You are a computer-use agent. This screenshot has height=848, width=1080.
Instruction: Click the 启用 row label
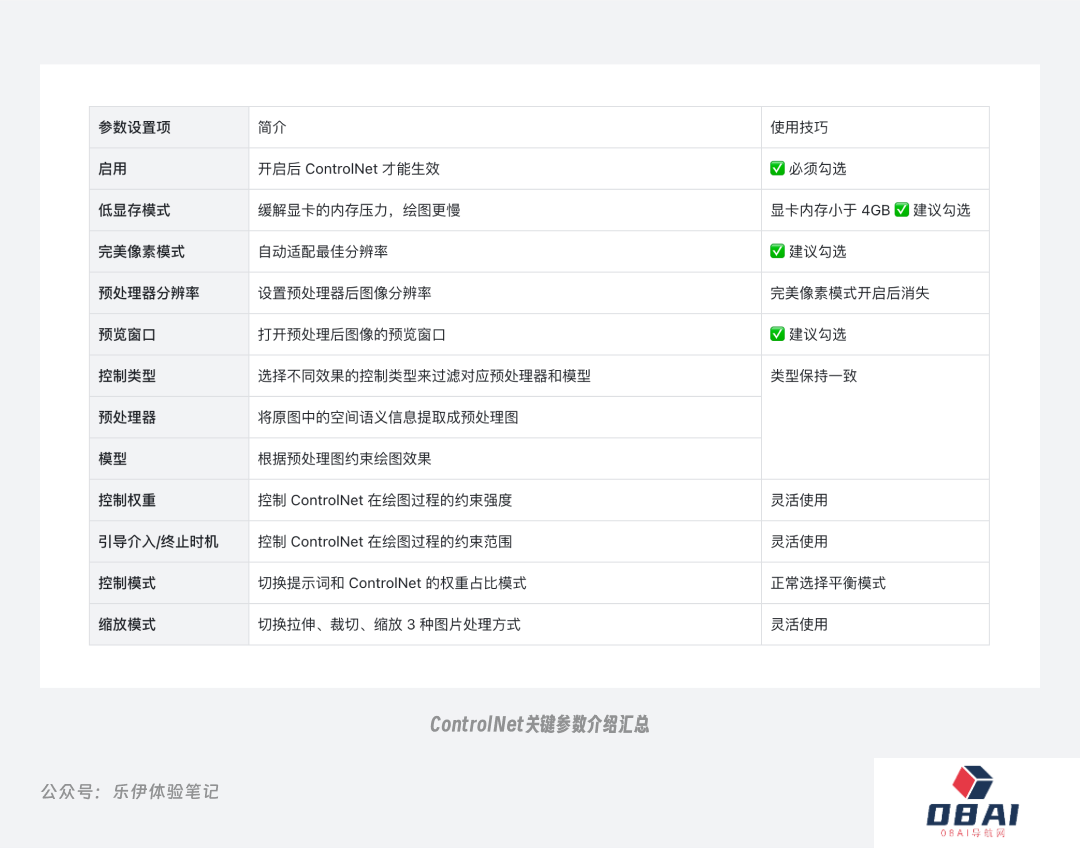112,169
